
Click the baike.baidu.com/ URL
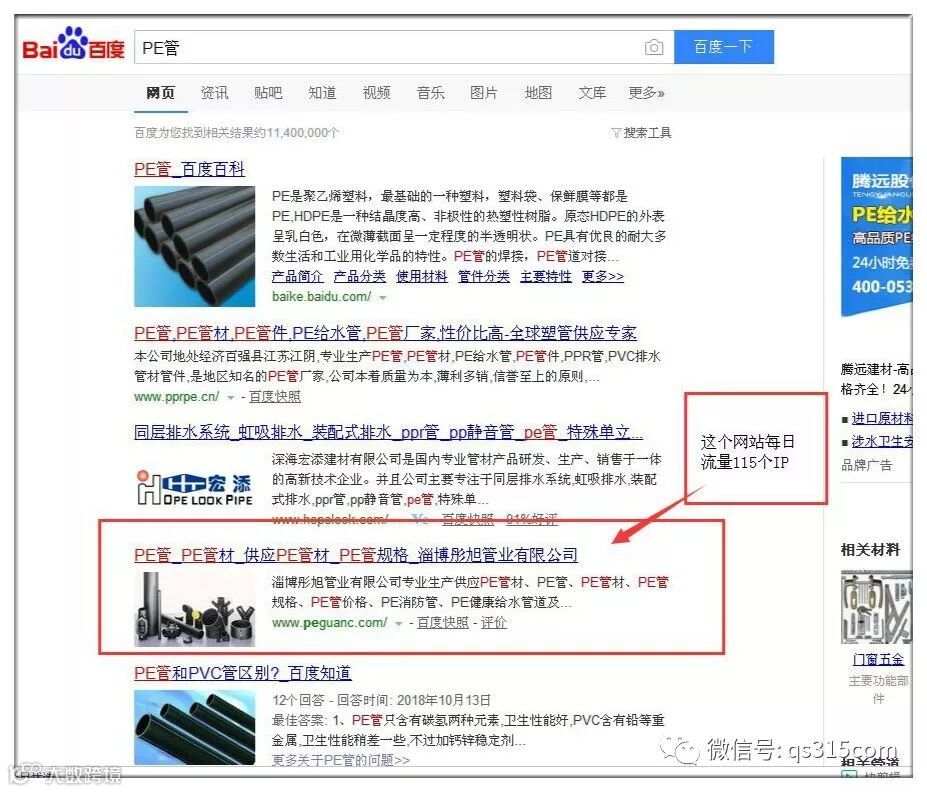tap(322, 297)
